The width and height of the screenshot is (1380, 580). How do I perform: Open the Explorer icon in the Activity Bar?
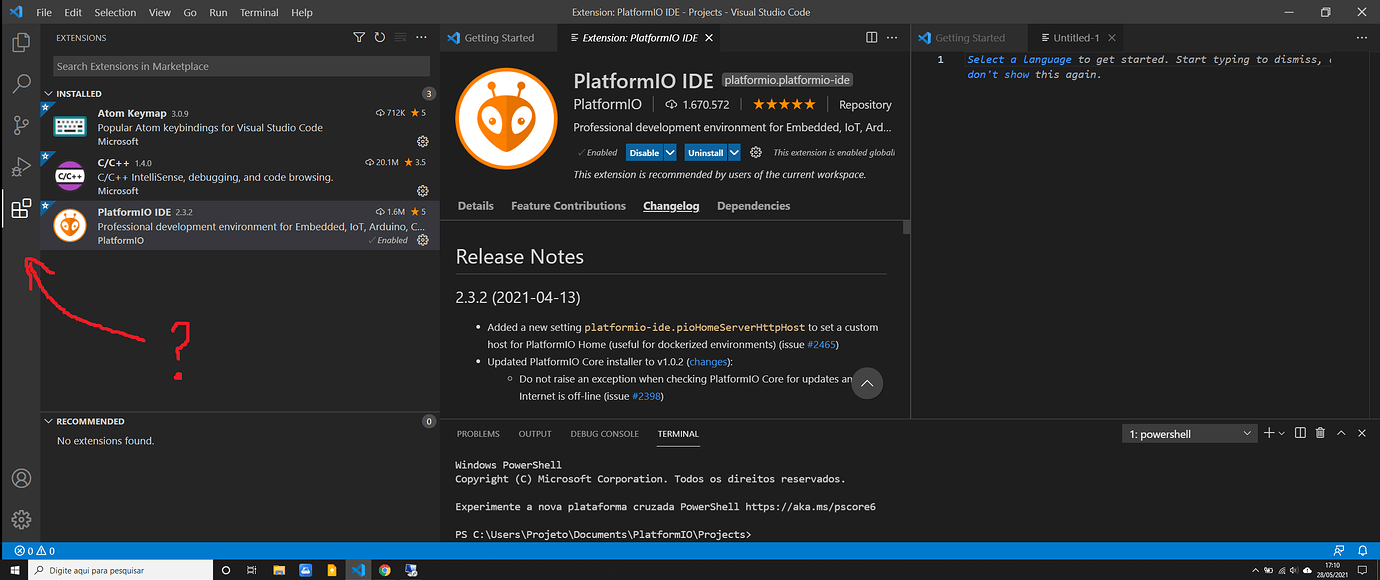click(21, 42)
